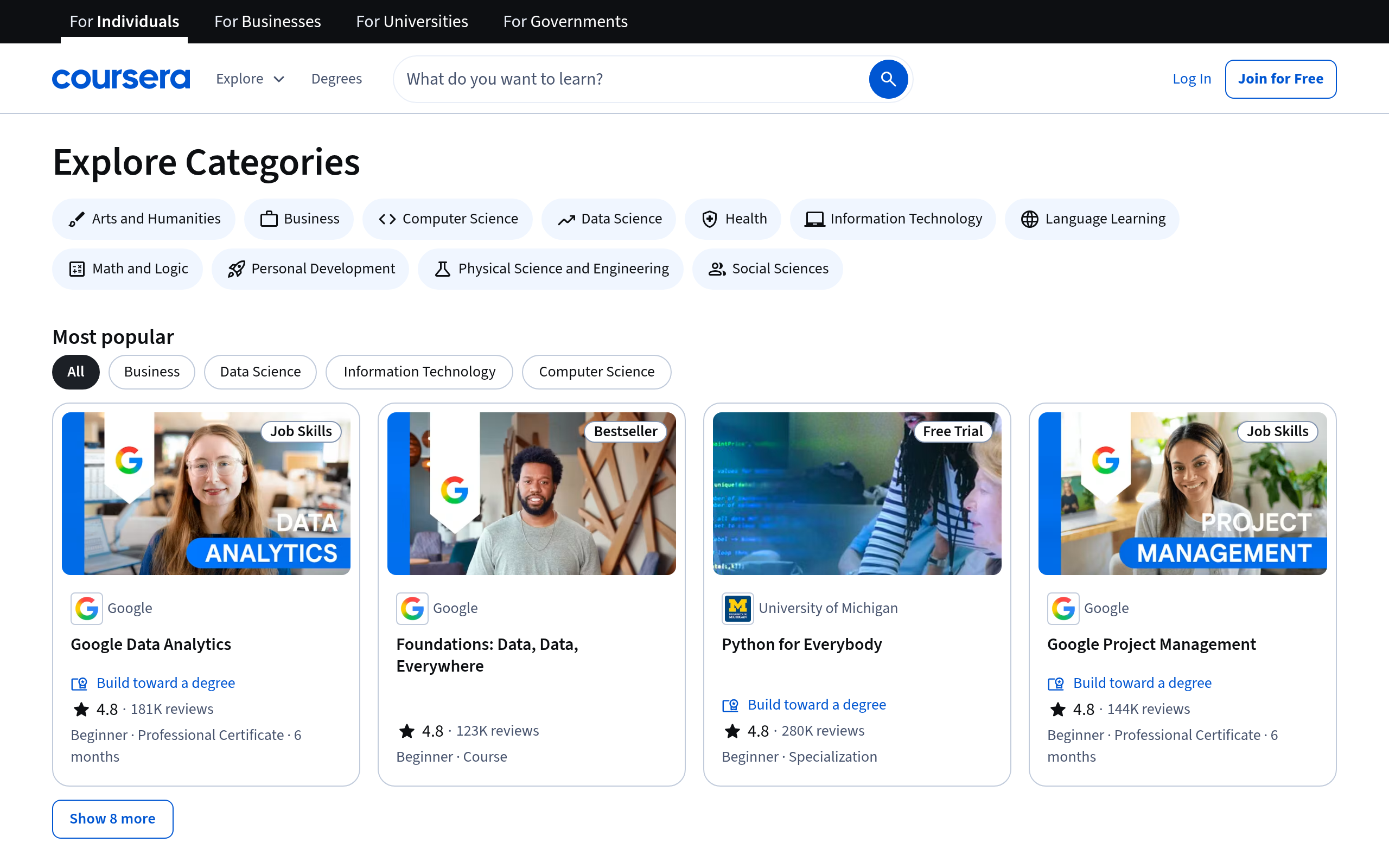
Task: Expand the Explore dropdown menu
Action: (250, 79)
